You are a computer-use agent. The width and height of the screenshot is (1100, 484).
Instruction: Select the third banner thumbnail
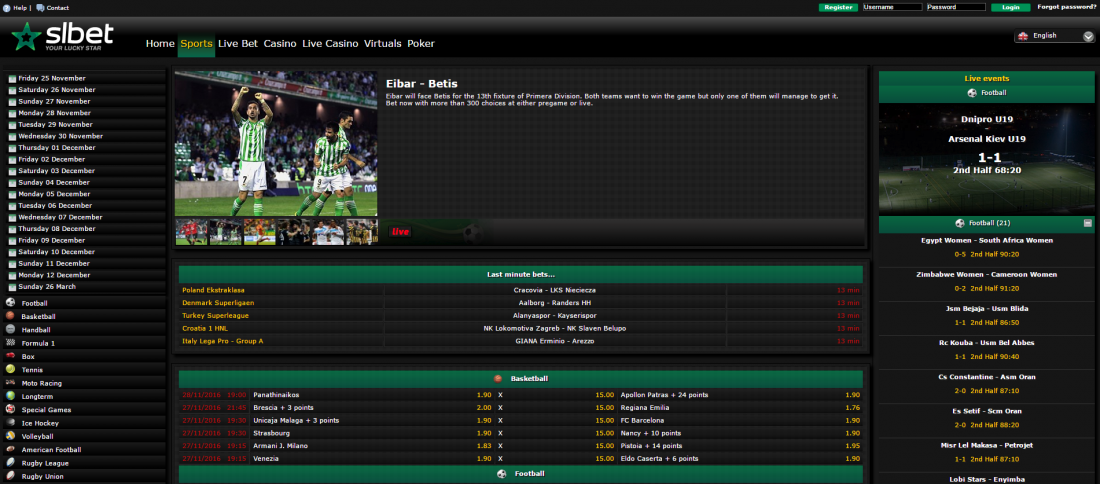pos(260,232)
